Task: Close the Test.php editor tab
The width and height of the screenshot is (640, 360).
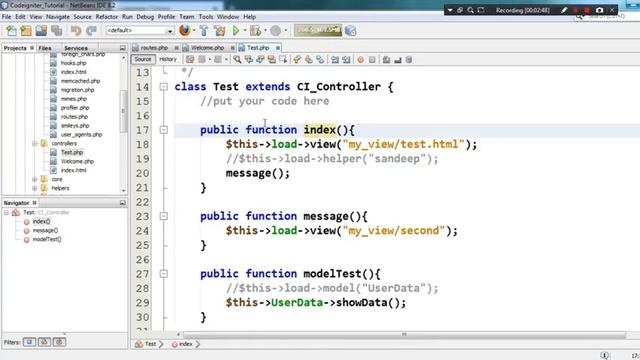Action: (x=278, y=48)
